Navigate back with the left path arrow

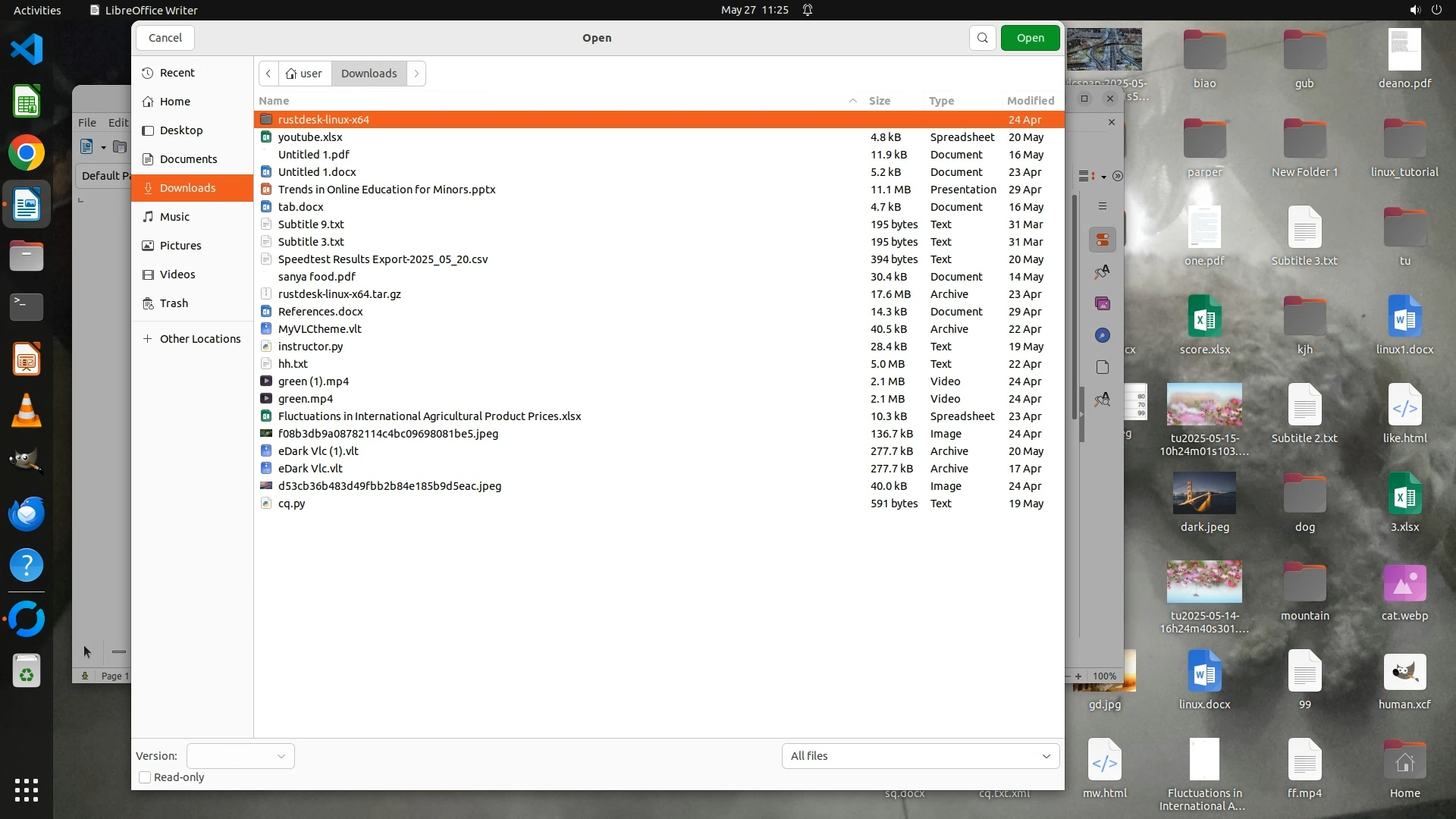[x=268, y=74]
